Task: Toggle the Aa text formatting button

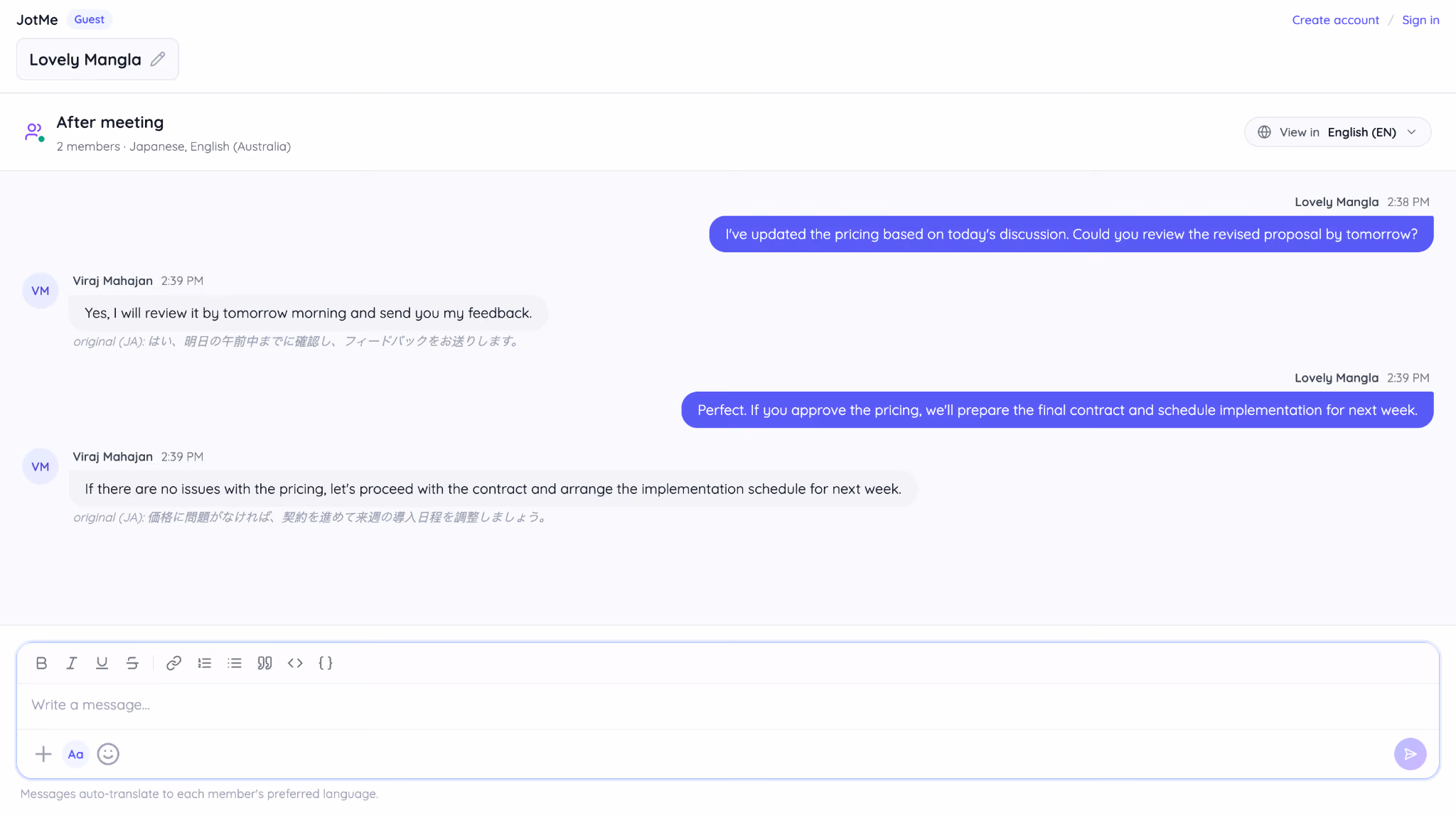Action: pos(75,754)
